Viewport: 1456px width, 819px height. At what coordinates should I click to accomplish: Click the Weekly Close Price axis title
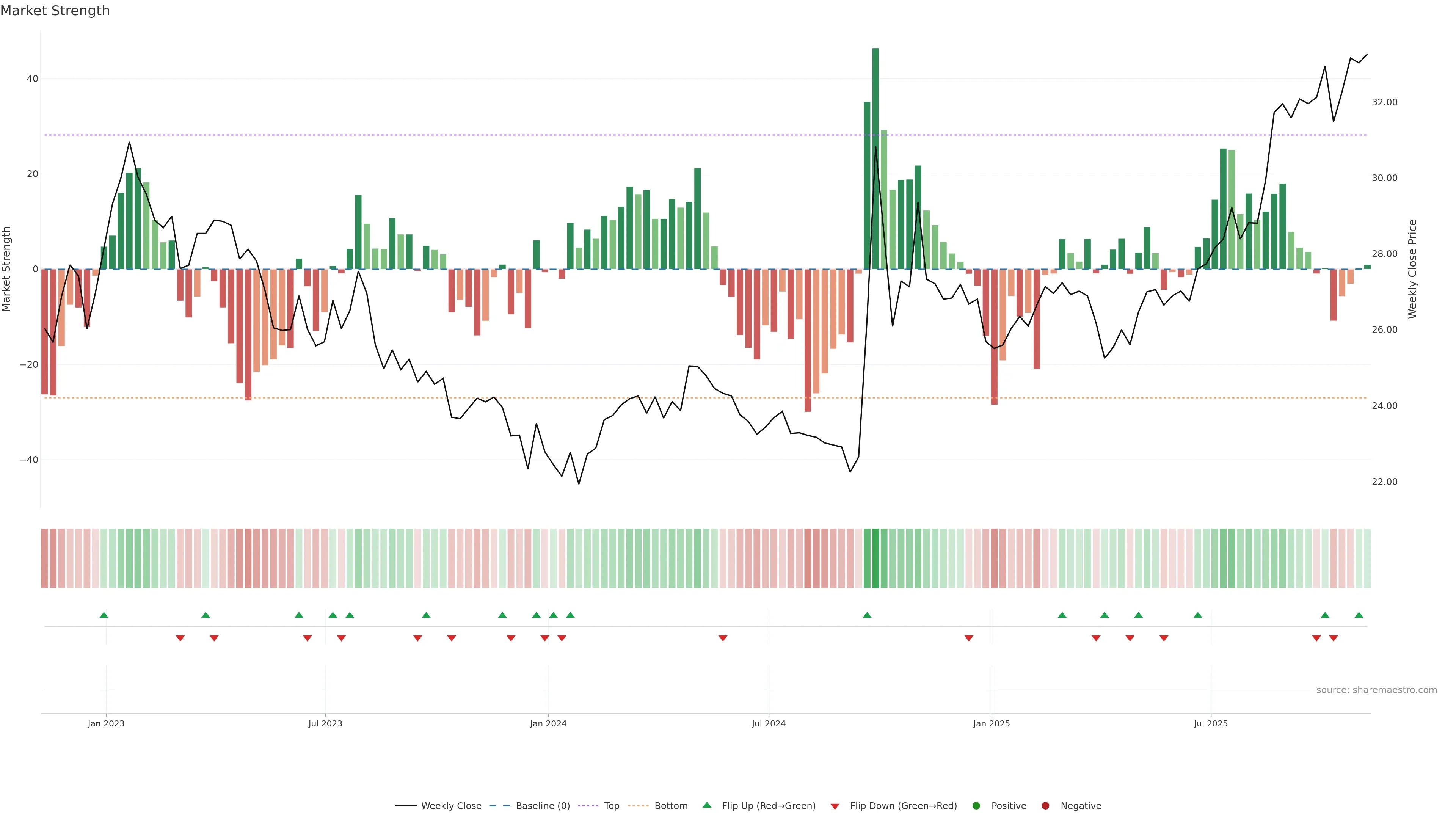coord(1412,269)
